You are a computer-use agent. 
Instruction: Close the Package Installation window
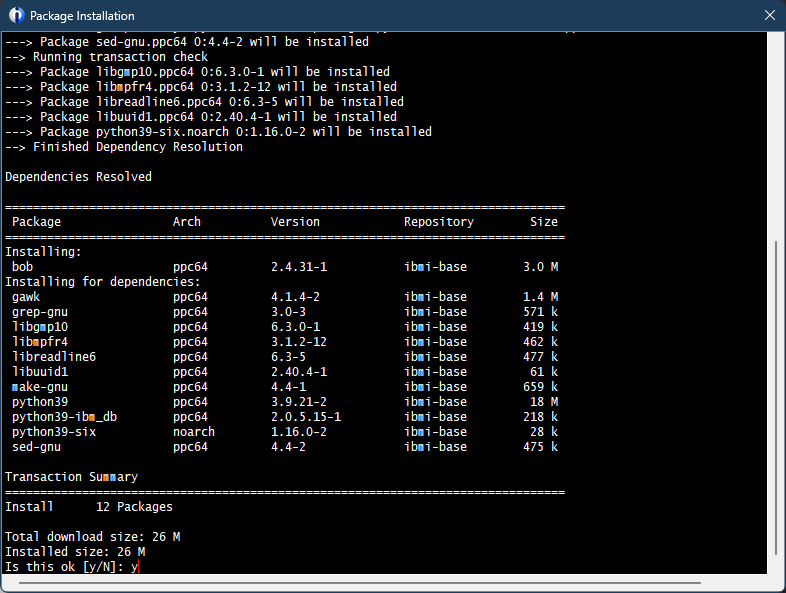(x=768, y=16)
